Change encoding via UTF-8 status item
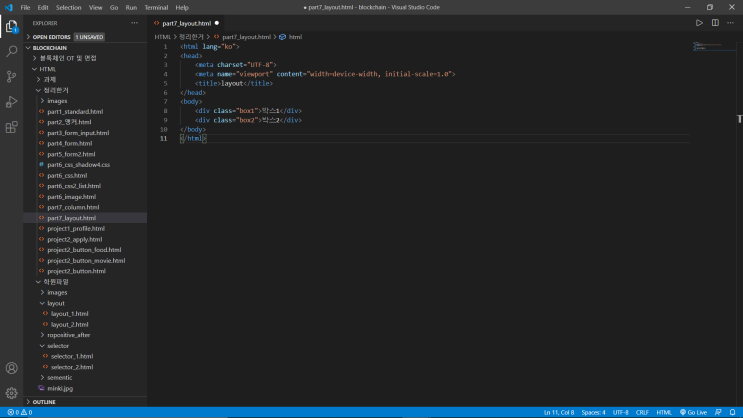Viewport: 743px width, 418px height. pos(620,412)
